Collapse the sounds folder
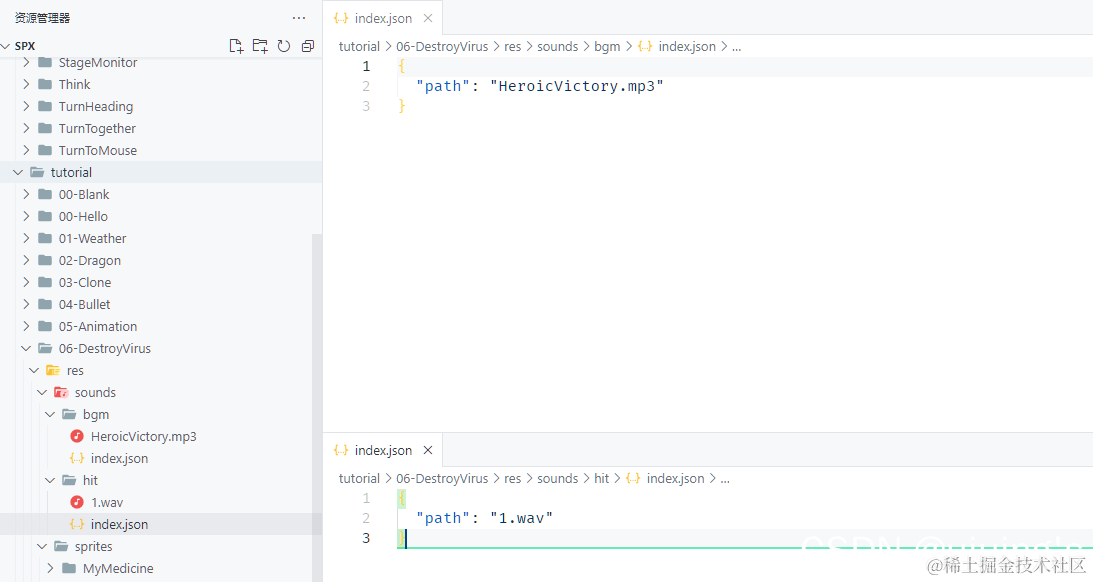The height and width of the screenshot is (582, 1093). (43, 392)
